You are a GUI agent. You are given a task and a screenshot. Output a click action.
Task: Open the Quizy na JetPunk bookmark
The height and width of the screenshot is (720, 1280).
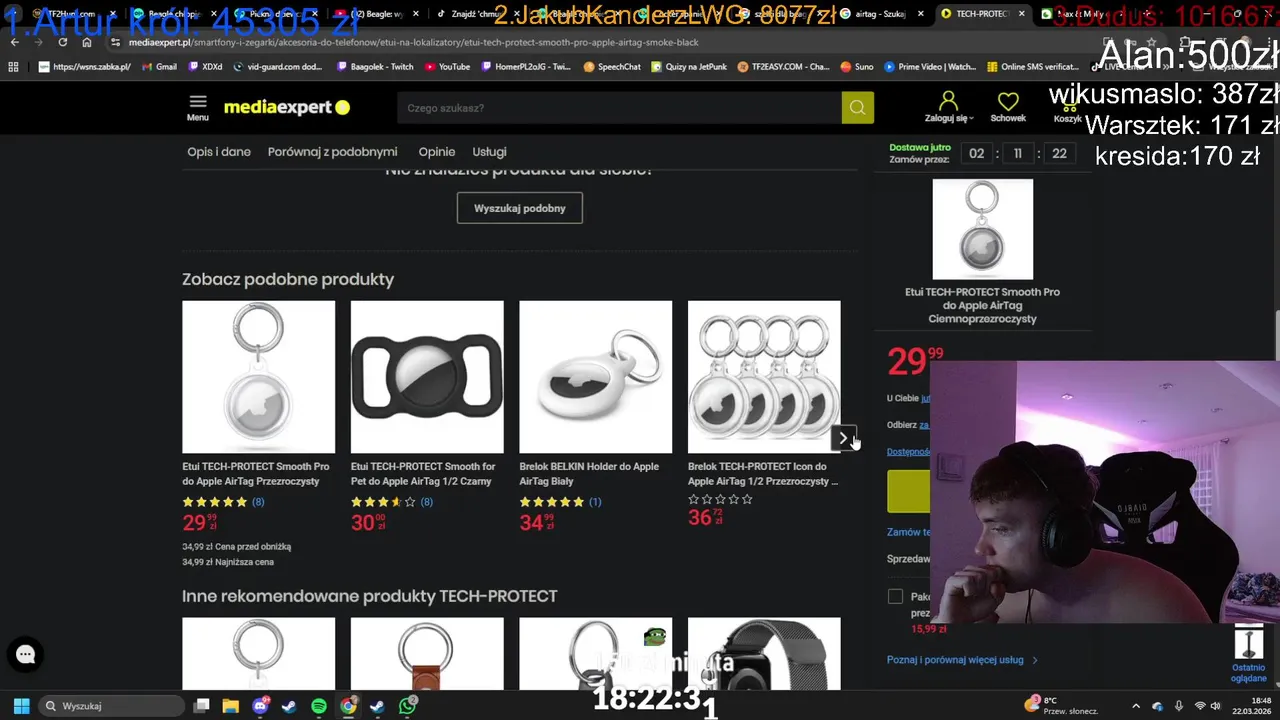(689, 67)
